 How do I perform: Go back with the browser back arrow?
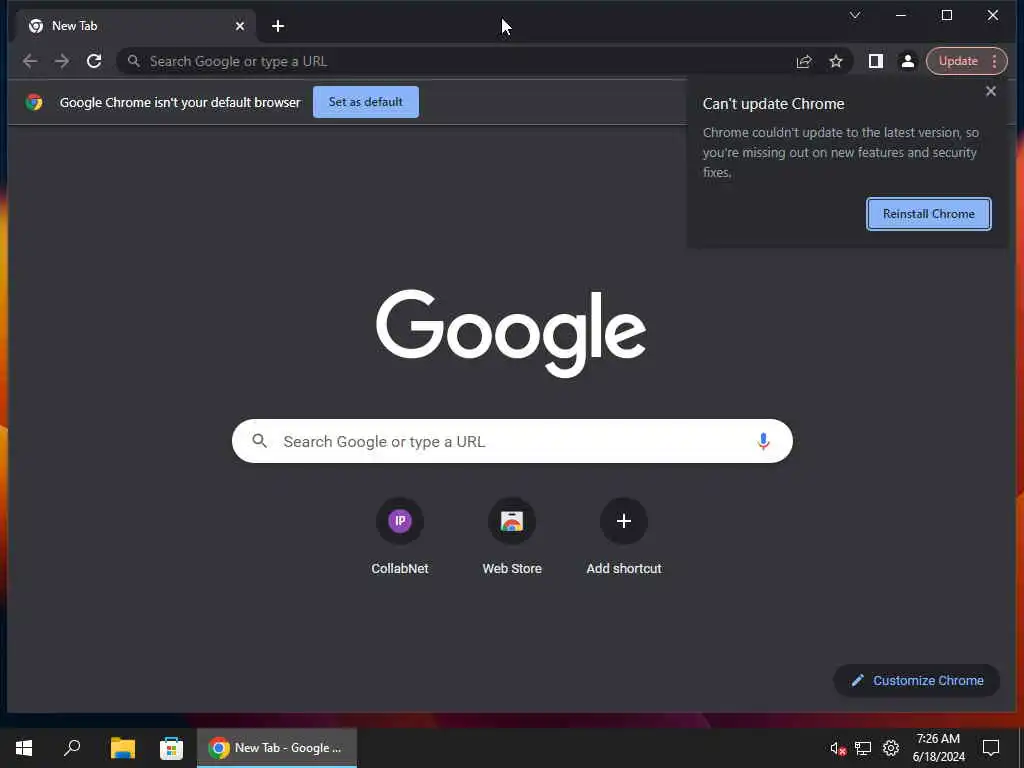[30, 61]
